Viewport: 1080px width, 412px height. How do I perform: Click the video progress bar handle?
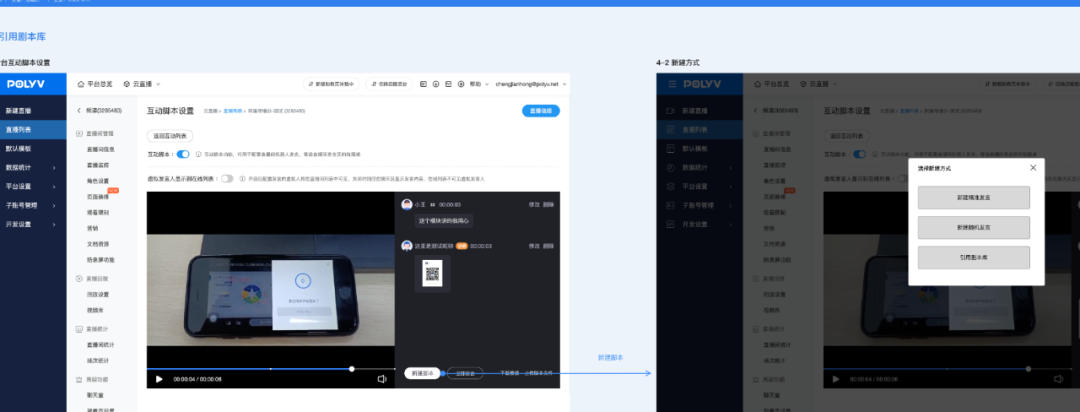tap(352, 368)
